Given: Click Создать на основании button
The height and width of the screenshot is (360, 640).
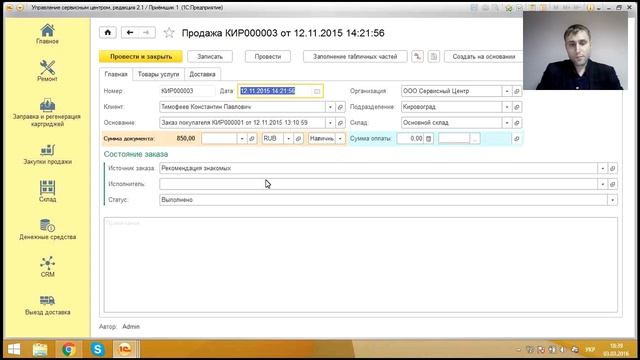Looking at the screenshot, I should point(483,56).
